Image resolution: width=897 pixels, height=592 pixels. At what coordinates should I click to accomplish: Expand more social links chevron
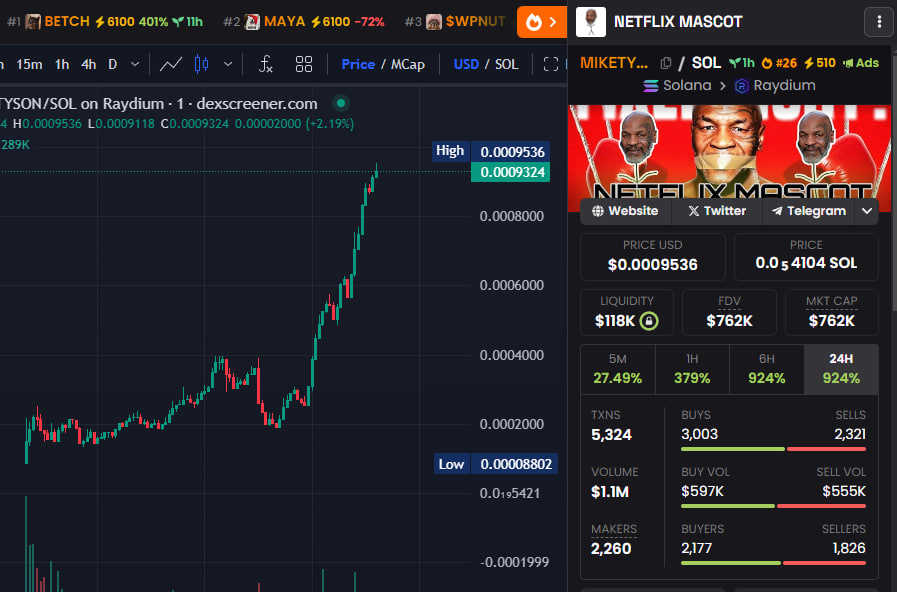[867, 211]
